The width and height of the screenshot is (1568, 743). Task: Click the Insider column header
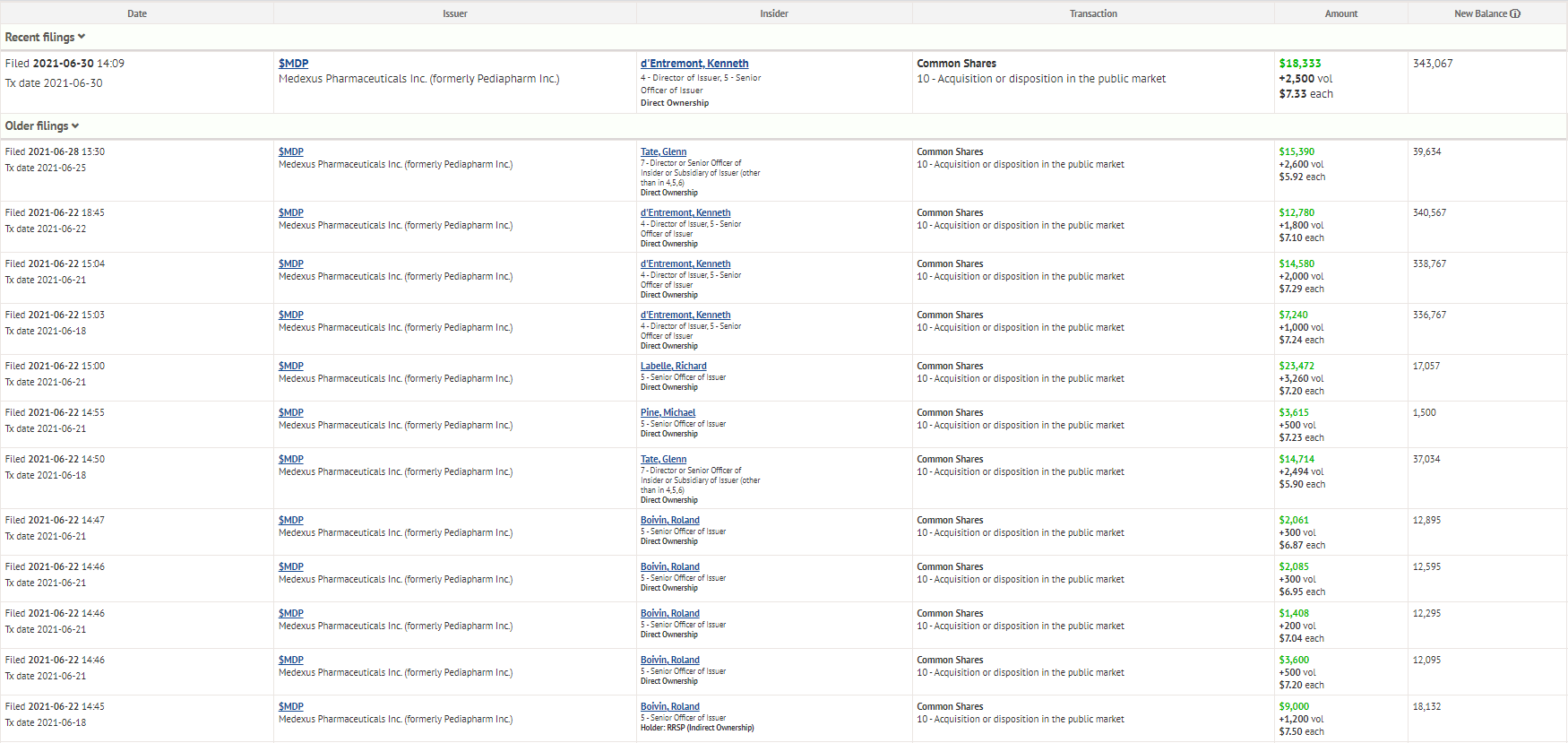[774, 13]
